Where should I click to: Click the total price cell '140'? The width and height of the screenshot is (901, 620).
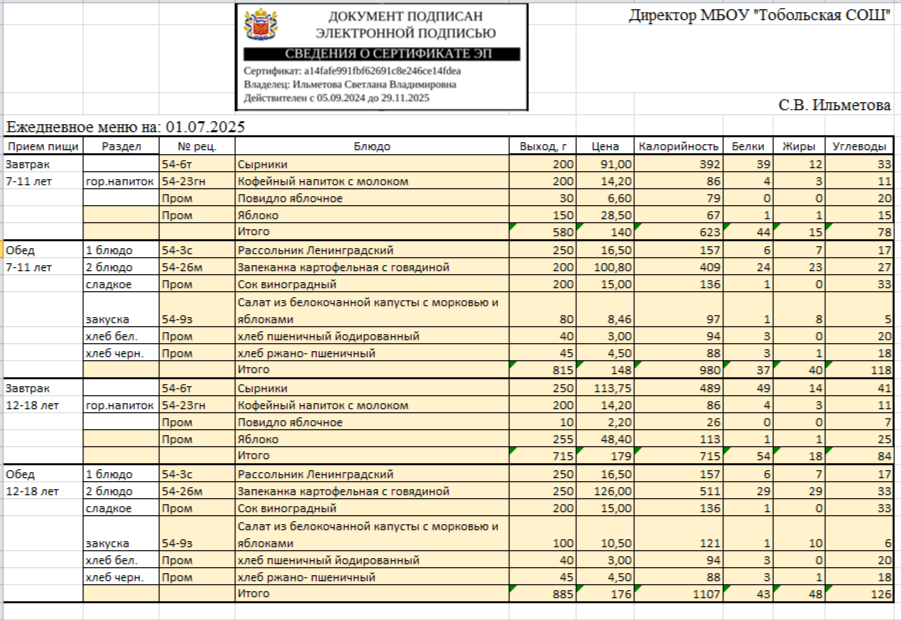[x=605, y=232]
